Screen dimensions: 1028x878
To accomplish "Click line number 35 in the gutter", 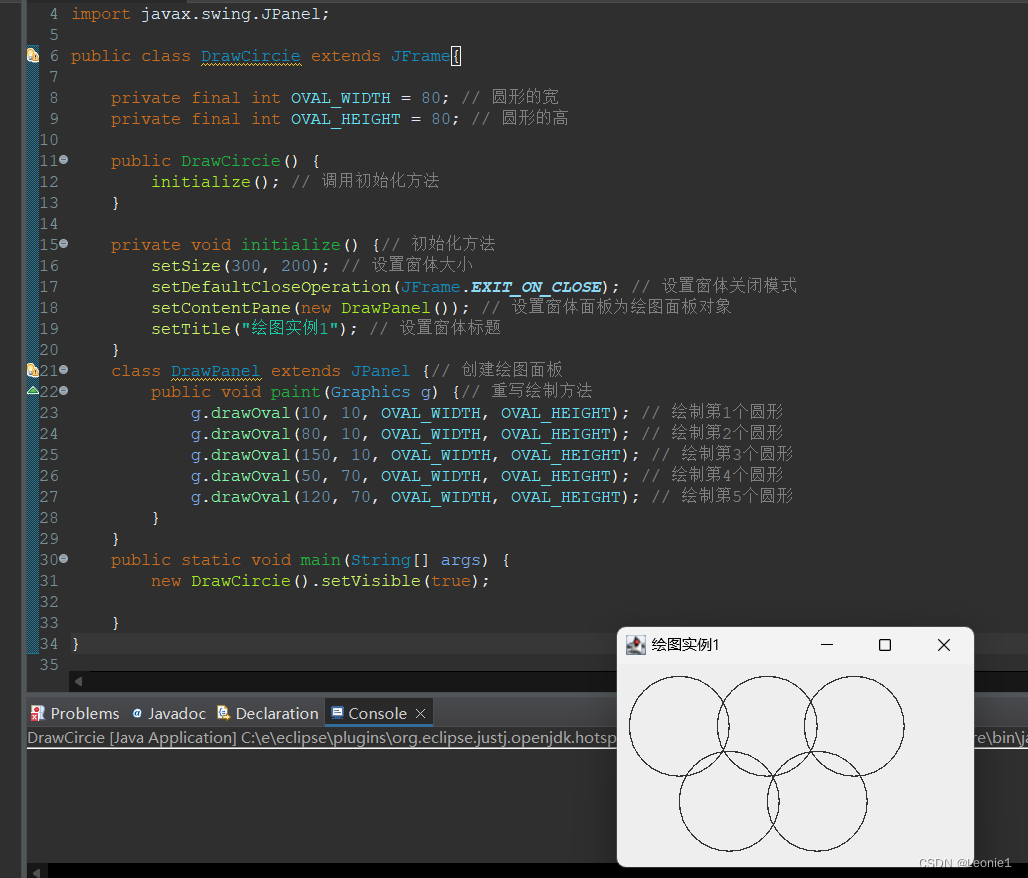I will click(x=49, y=665).
